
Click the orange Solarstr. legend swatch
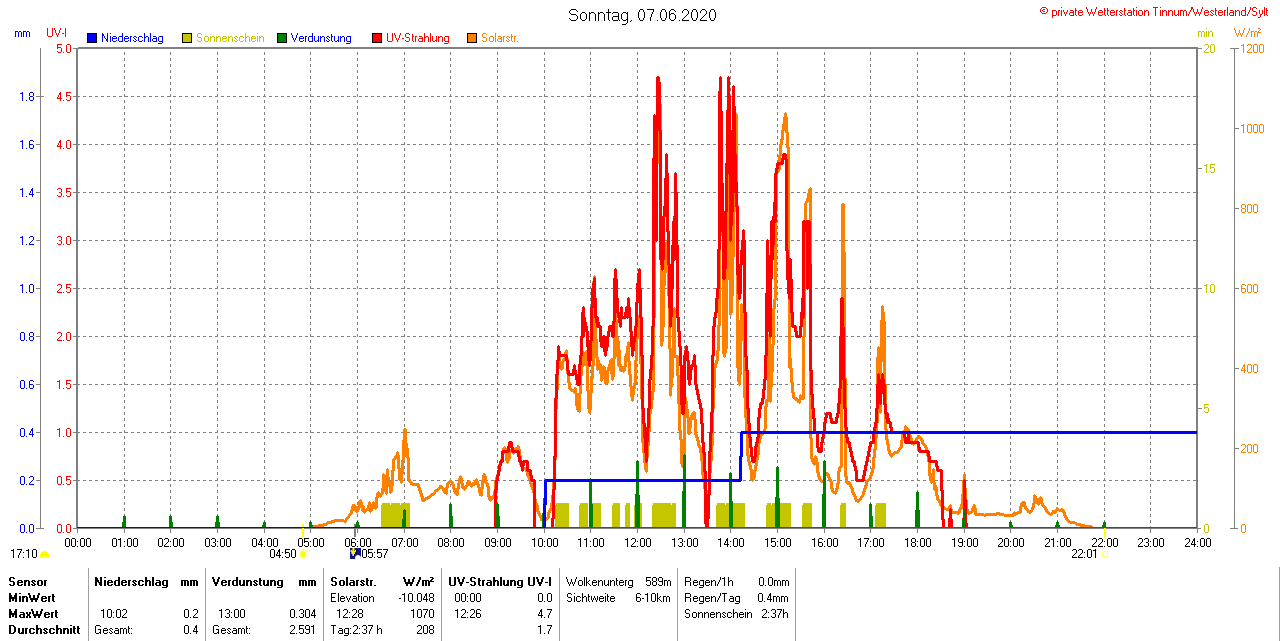coord(472,38)
